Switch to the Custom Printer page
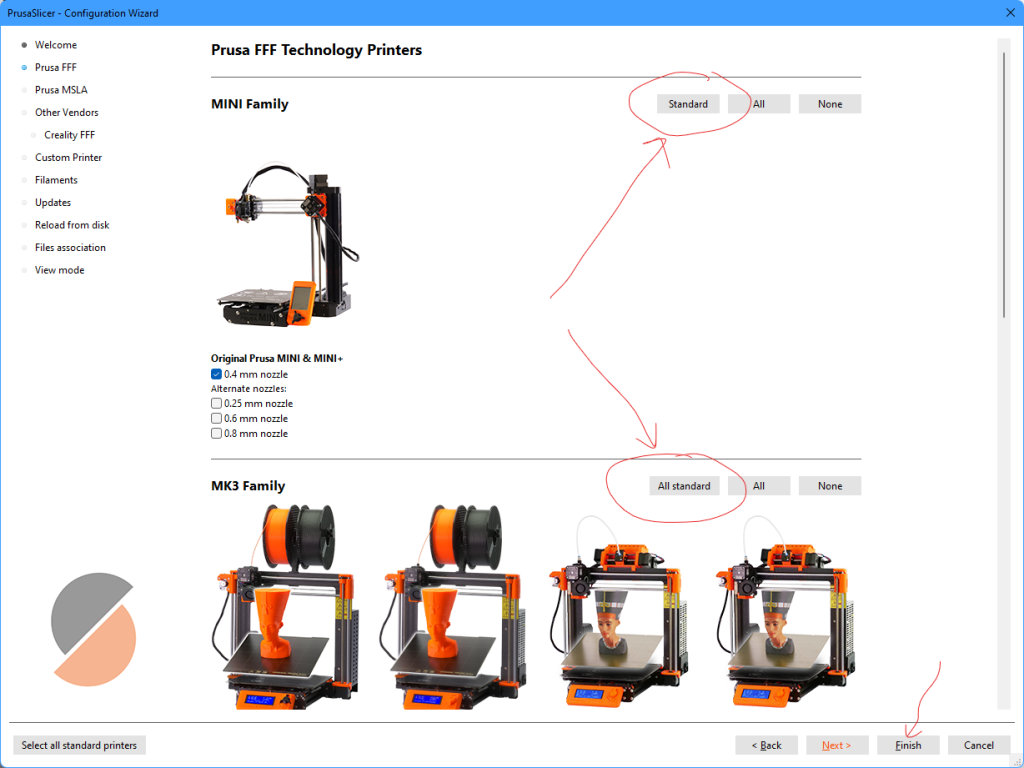The image size is (1024, 768). coord(68,158)
